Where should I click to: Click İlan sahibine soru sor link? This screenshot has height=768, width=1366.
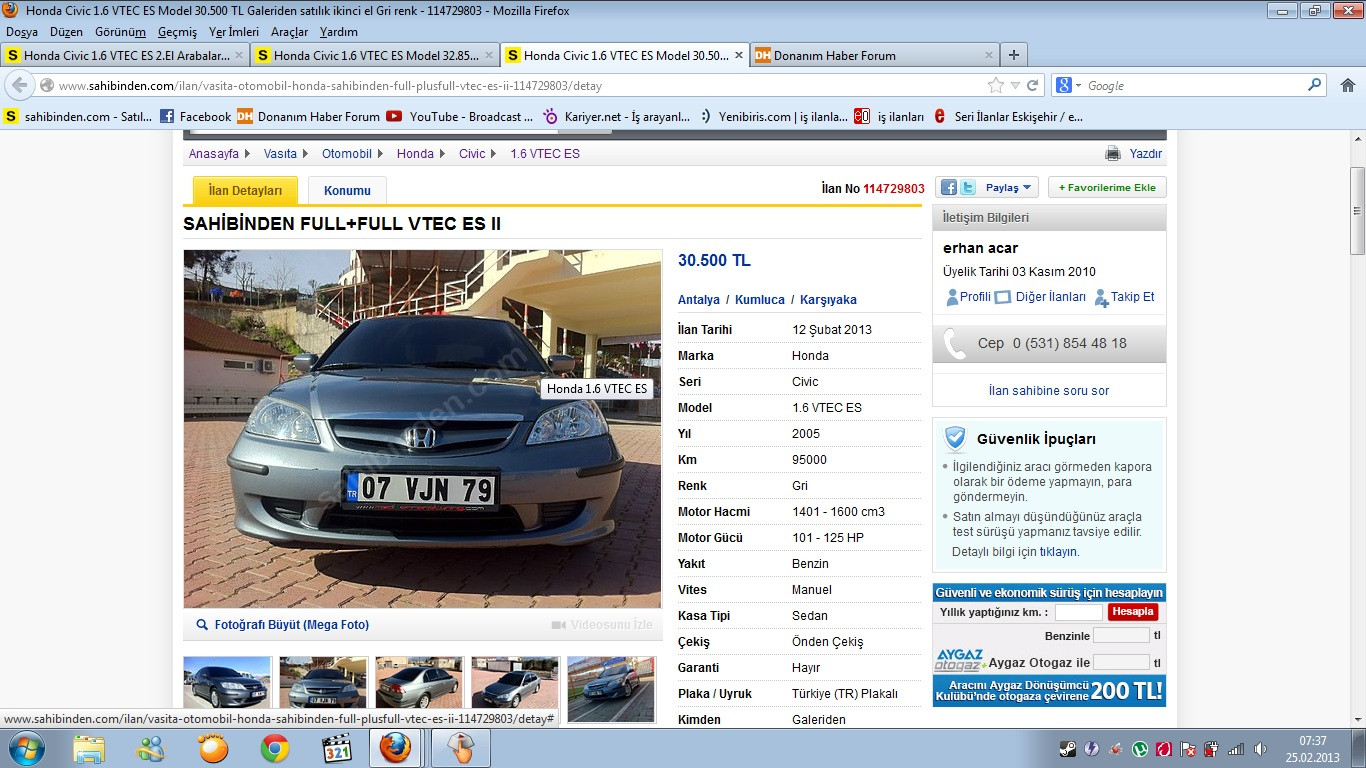click(x=1049, y=391)
